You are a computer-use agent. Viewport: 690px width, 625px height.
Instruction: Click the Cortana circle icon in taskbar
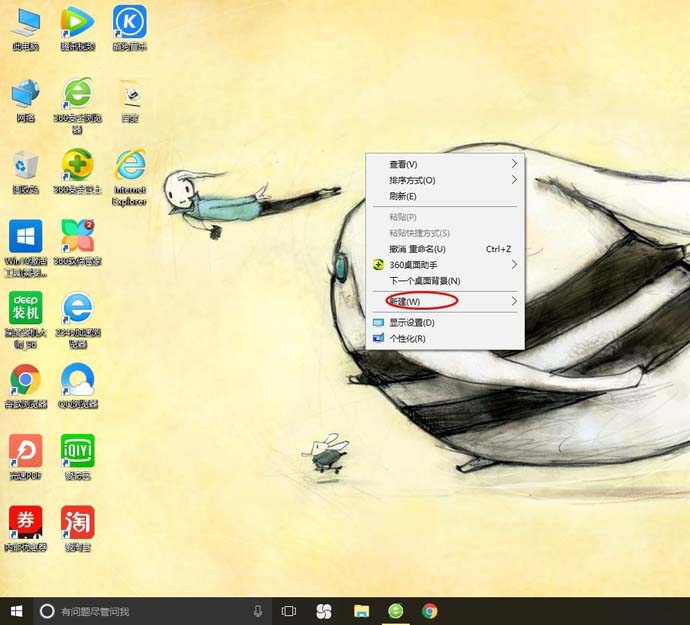47,611
